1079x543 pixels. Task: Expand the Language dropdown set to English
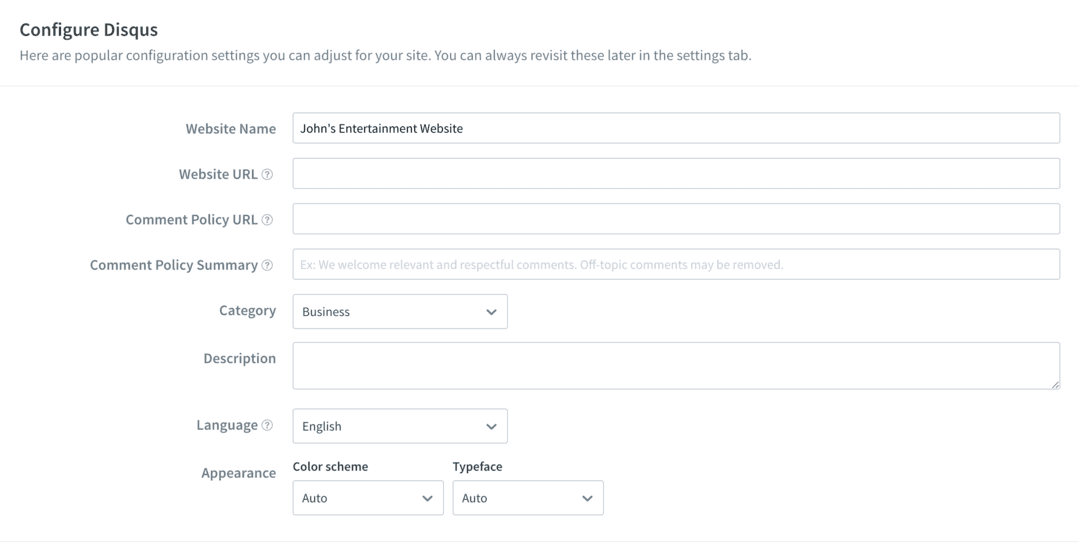[x=399, y=426]
